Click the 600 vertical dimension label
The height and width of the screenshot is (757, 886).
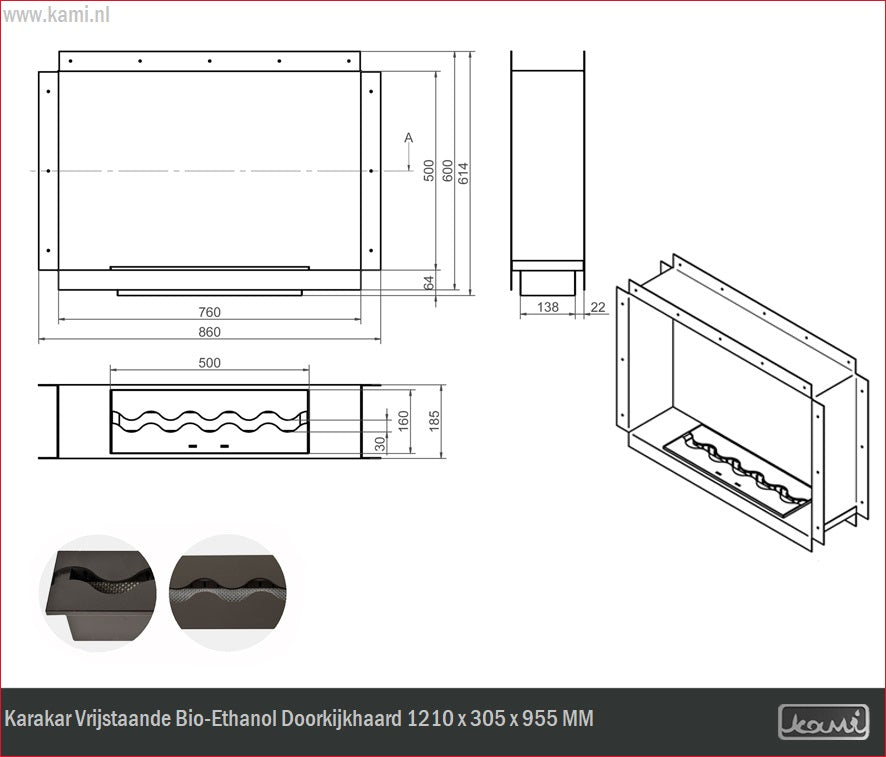[x=447, y=172]
